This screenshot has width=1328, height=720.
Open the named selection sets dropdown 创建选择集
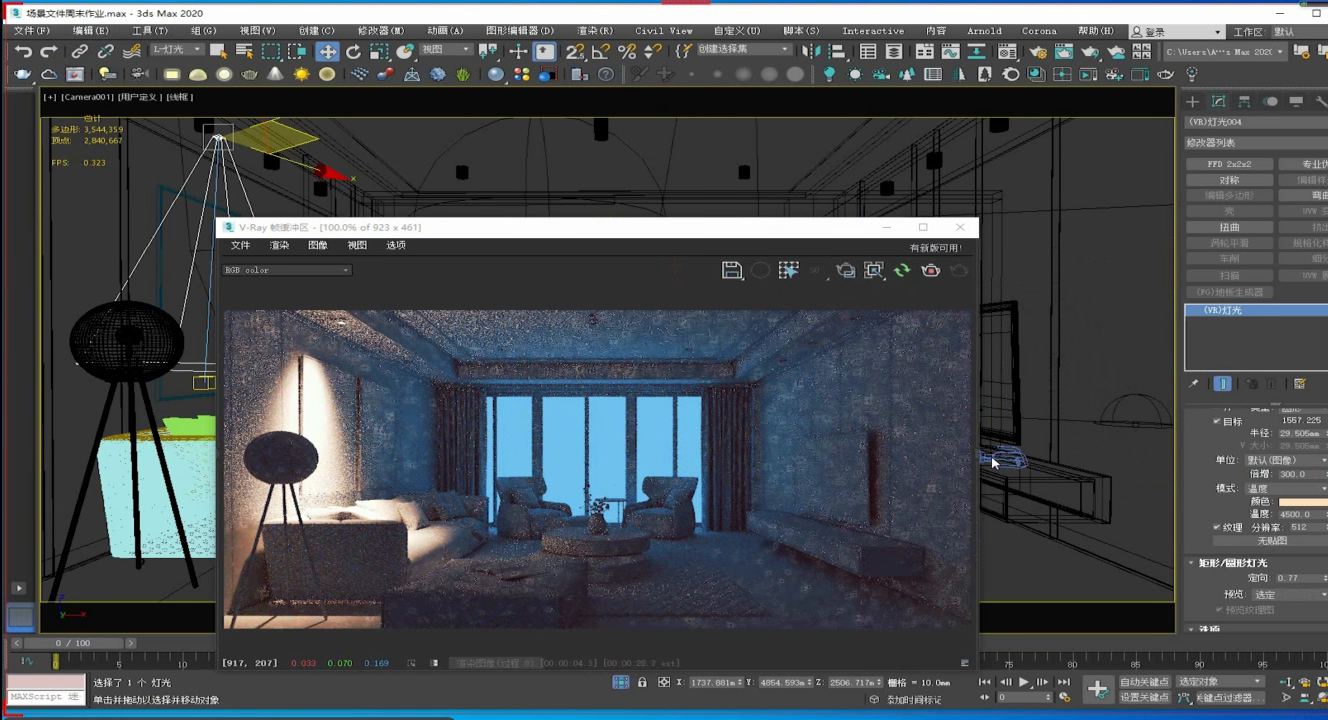tap(742, 49)
